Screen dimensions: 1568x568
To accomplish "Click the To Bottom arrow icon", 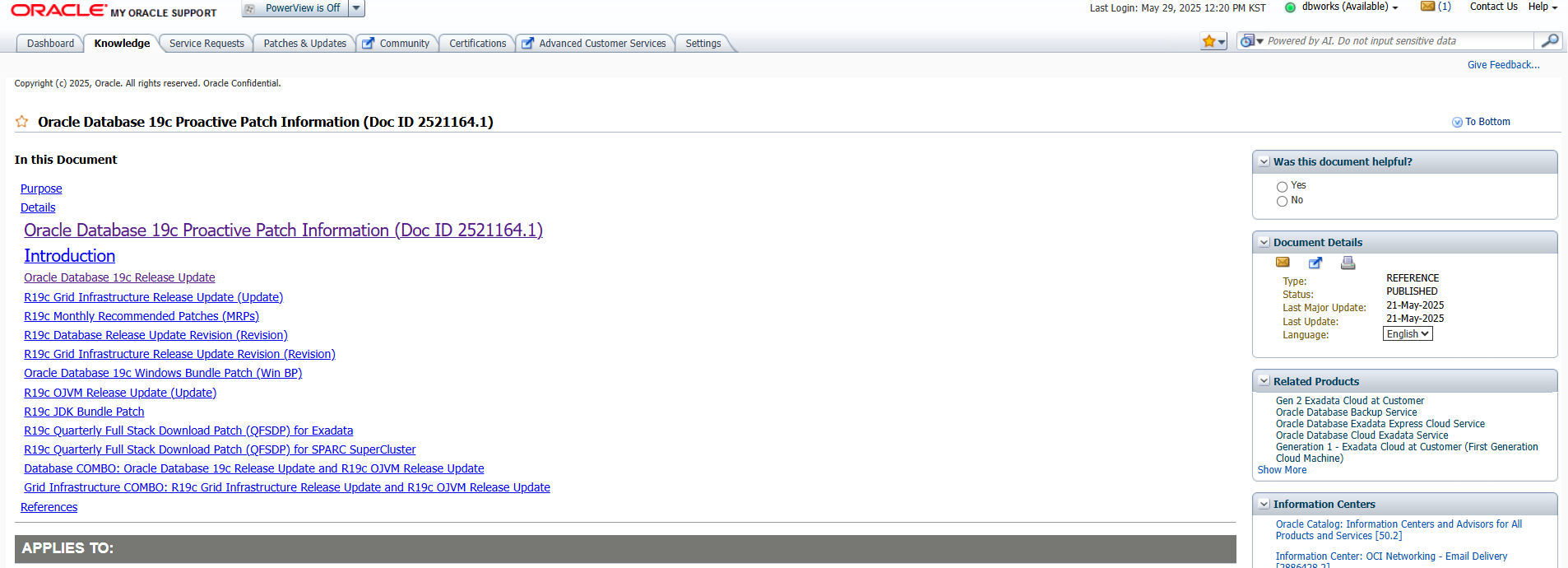I will point(1457,122).
